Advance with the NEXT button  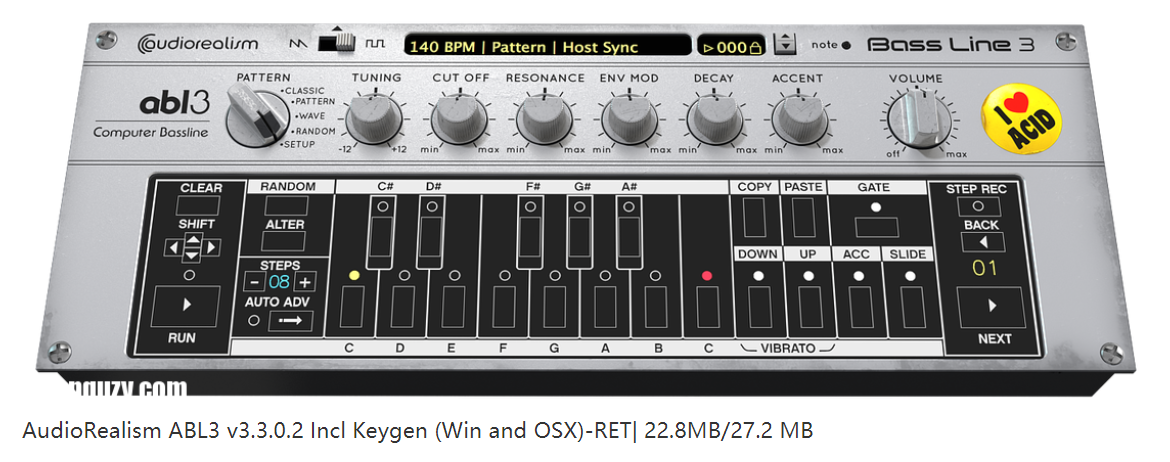click(x=992, y=306)
